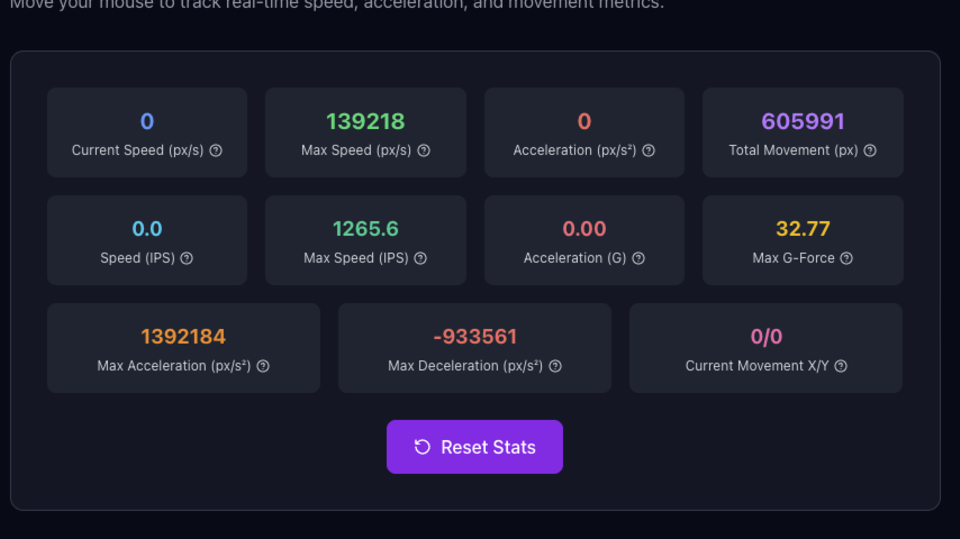This screenshot has width=960, height=539.
Task: Click help icon next to Current Movement X/Y
Action: click(x=841, y=366)
